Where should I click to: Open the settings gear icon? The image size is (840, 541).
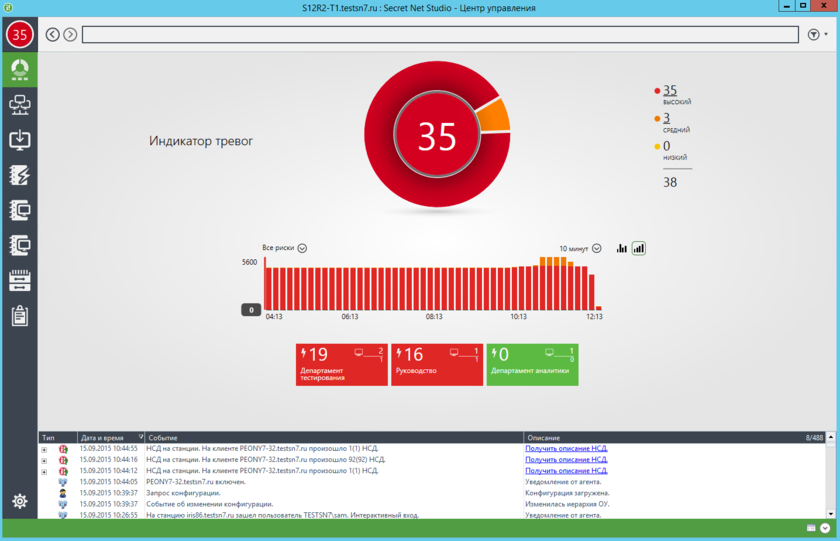[x=20, y=501]
